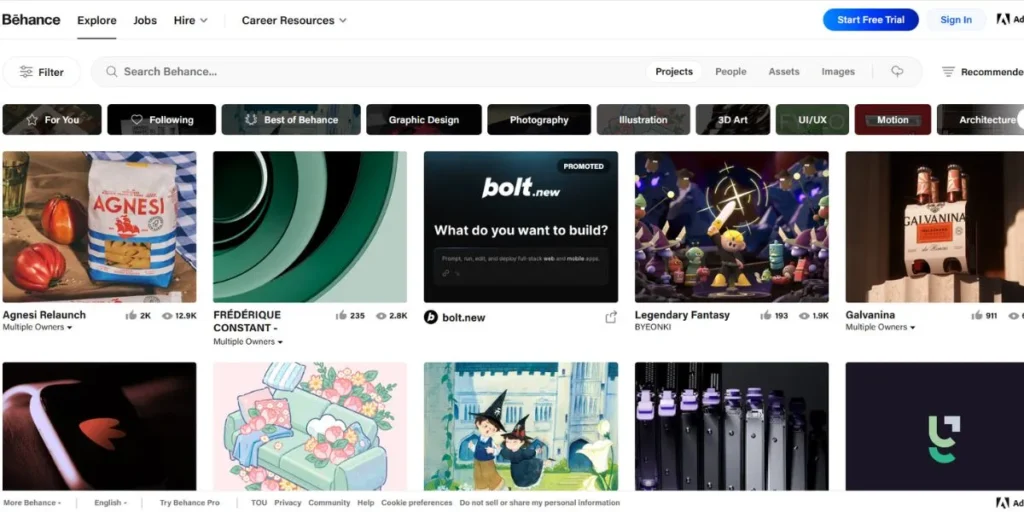1024x512 pixels.
Task: Click the views eye icon on Legendary Fantasy
Action: coord(804,315)
